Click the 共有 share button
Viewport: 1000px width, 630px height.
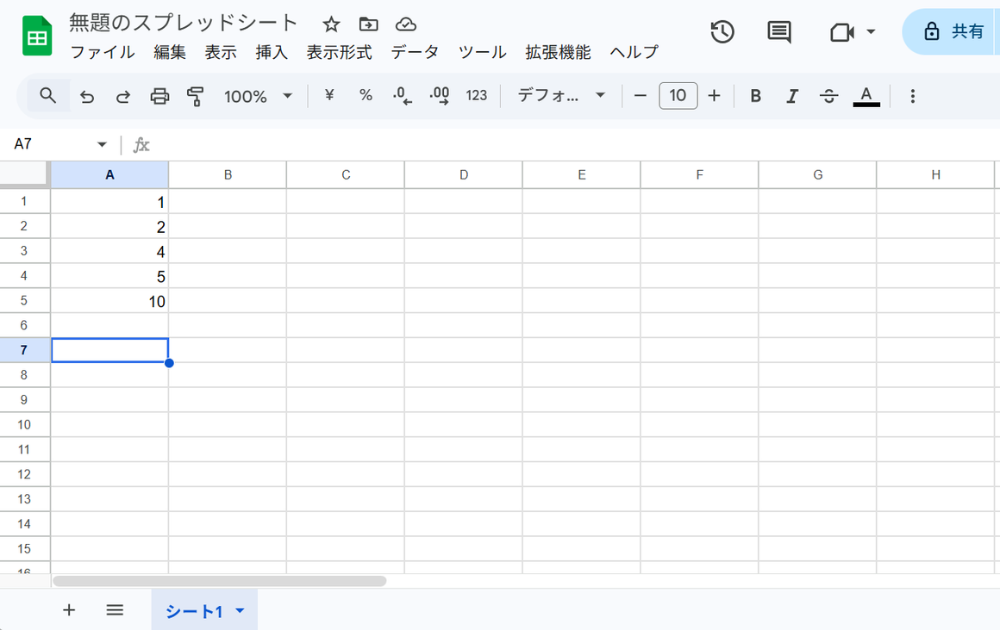point(954,32)
